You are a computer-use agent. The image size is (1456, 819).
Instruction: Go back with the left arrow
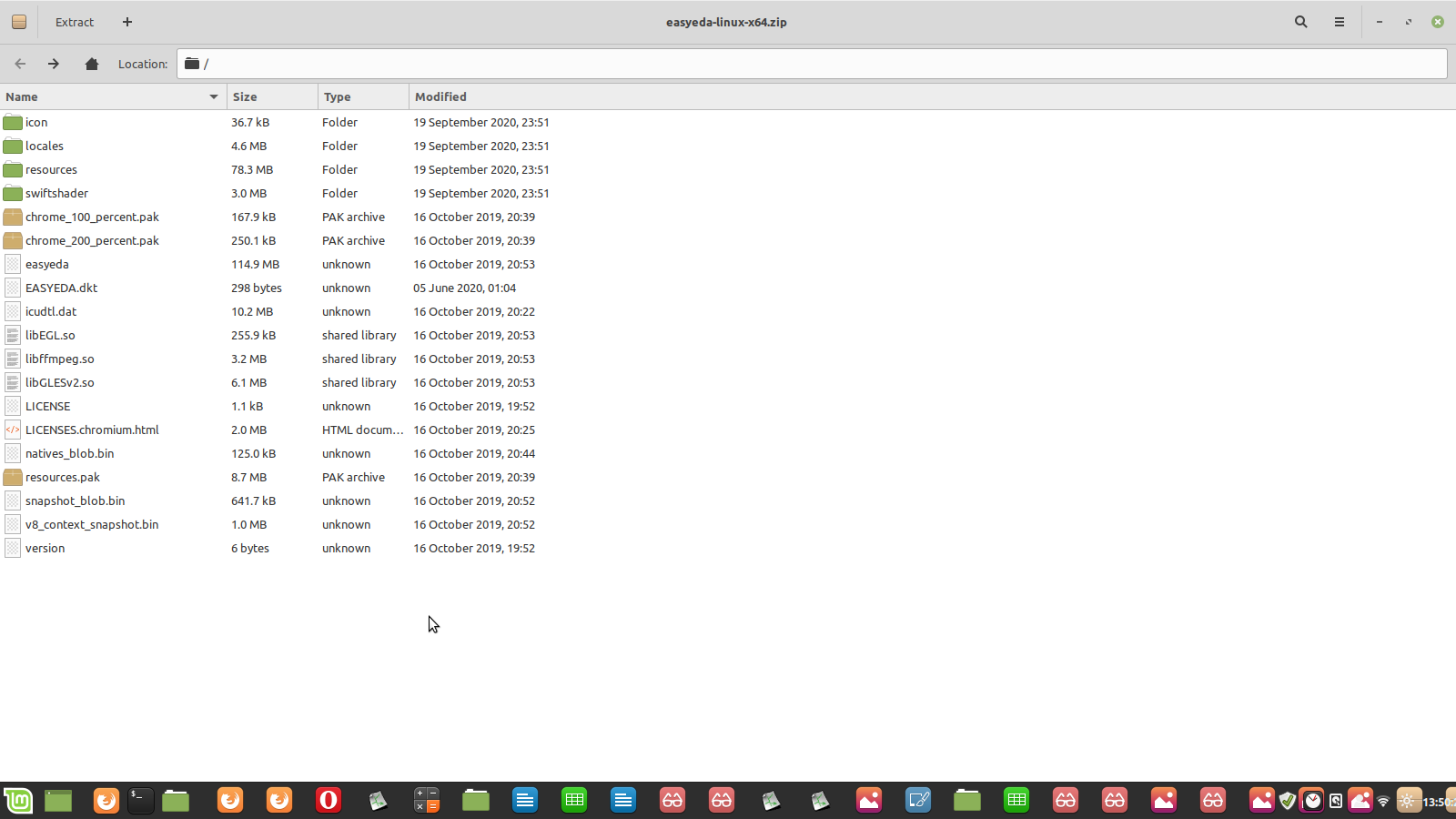(x=20, y=64)
